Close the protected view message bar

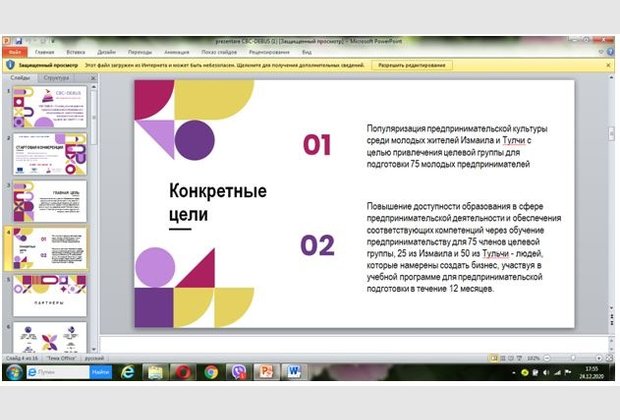(x=608, y=65)
